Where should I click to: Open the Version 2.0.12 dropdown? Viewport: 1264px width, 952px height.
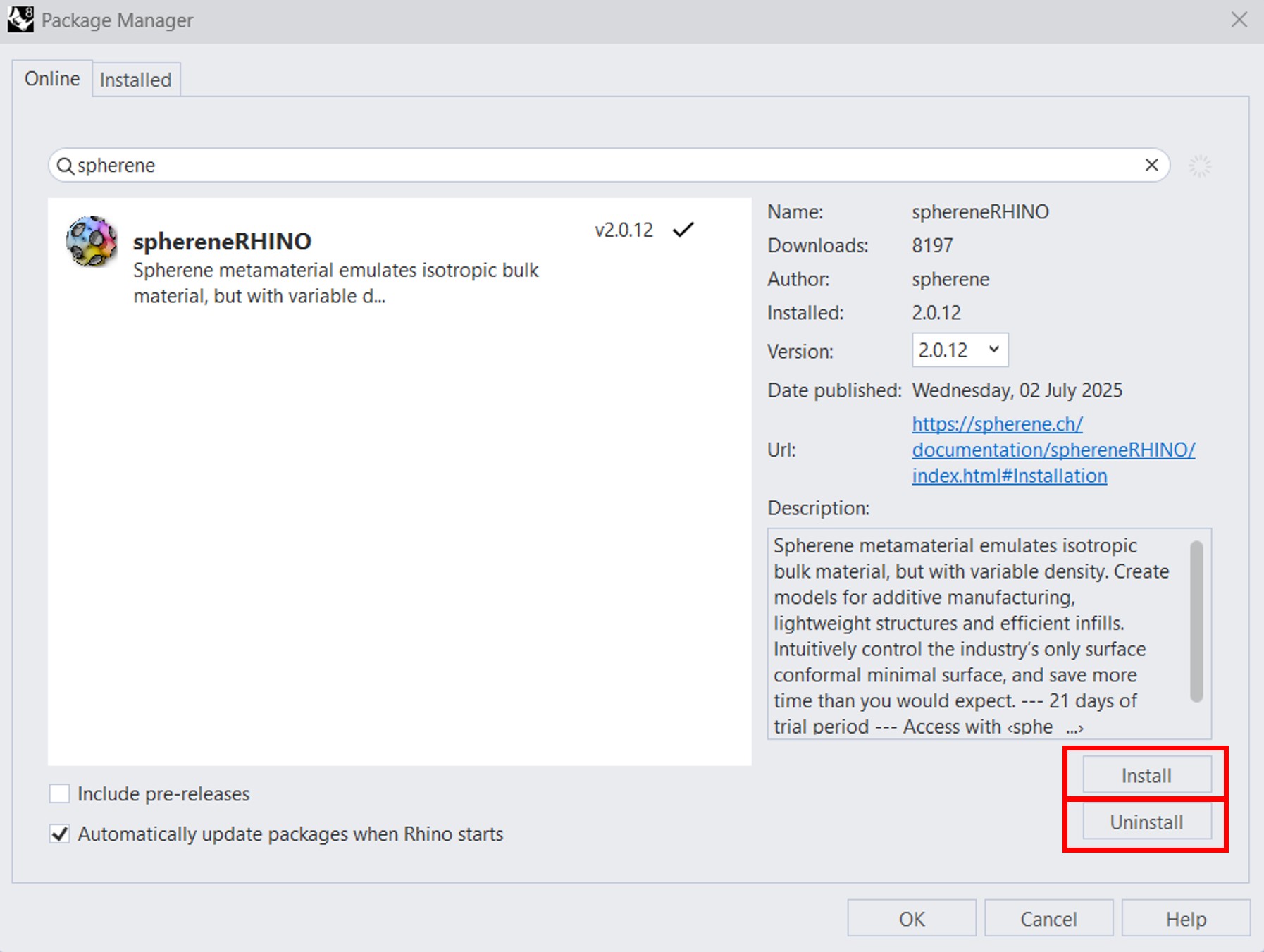pos(959,350)
